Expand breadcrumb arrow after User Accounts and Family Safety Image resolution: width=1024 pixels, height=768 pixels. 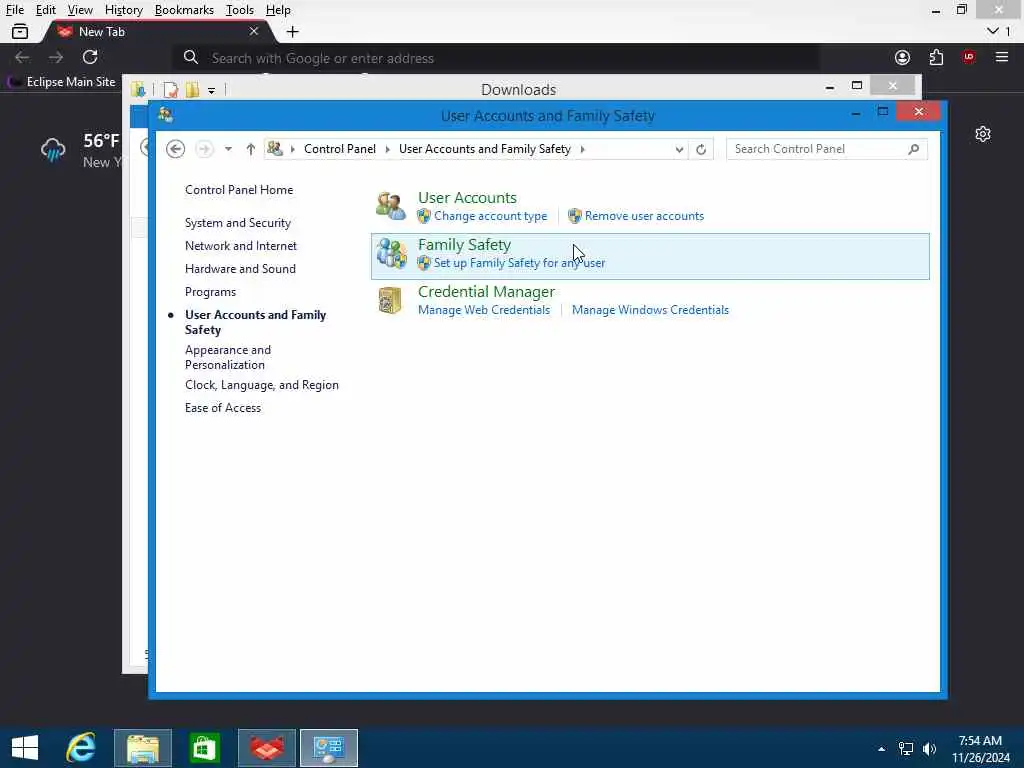coord(583,150)
